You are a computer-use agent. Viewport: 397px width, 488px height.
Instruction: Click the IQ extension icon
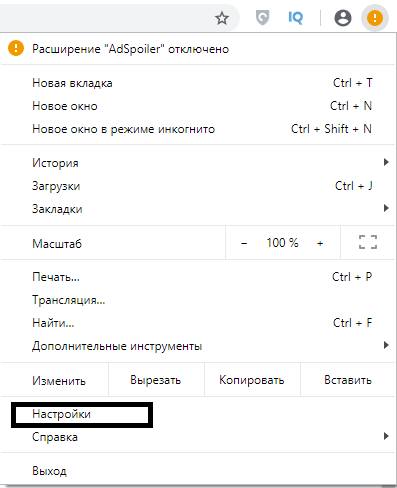click(295, 17)
